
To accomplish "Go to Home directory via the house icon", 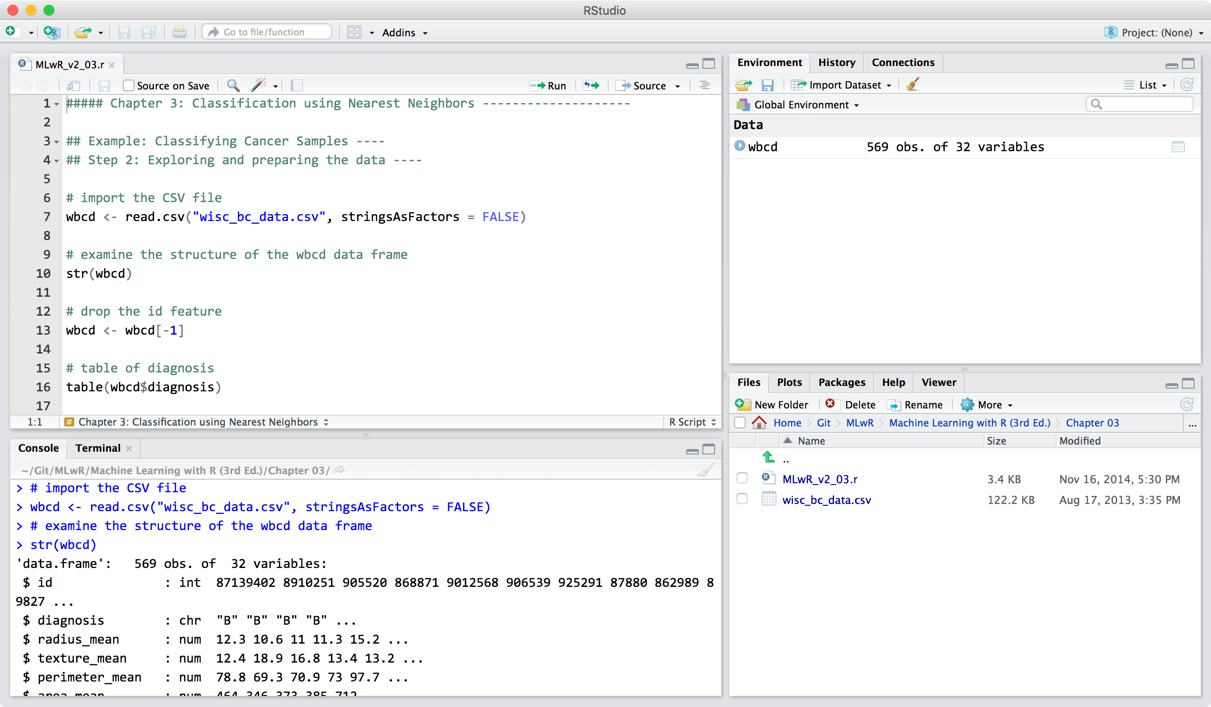I will [x=759, y=423].
